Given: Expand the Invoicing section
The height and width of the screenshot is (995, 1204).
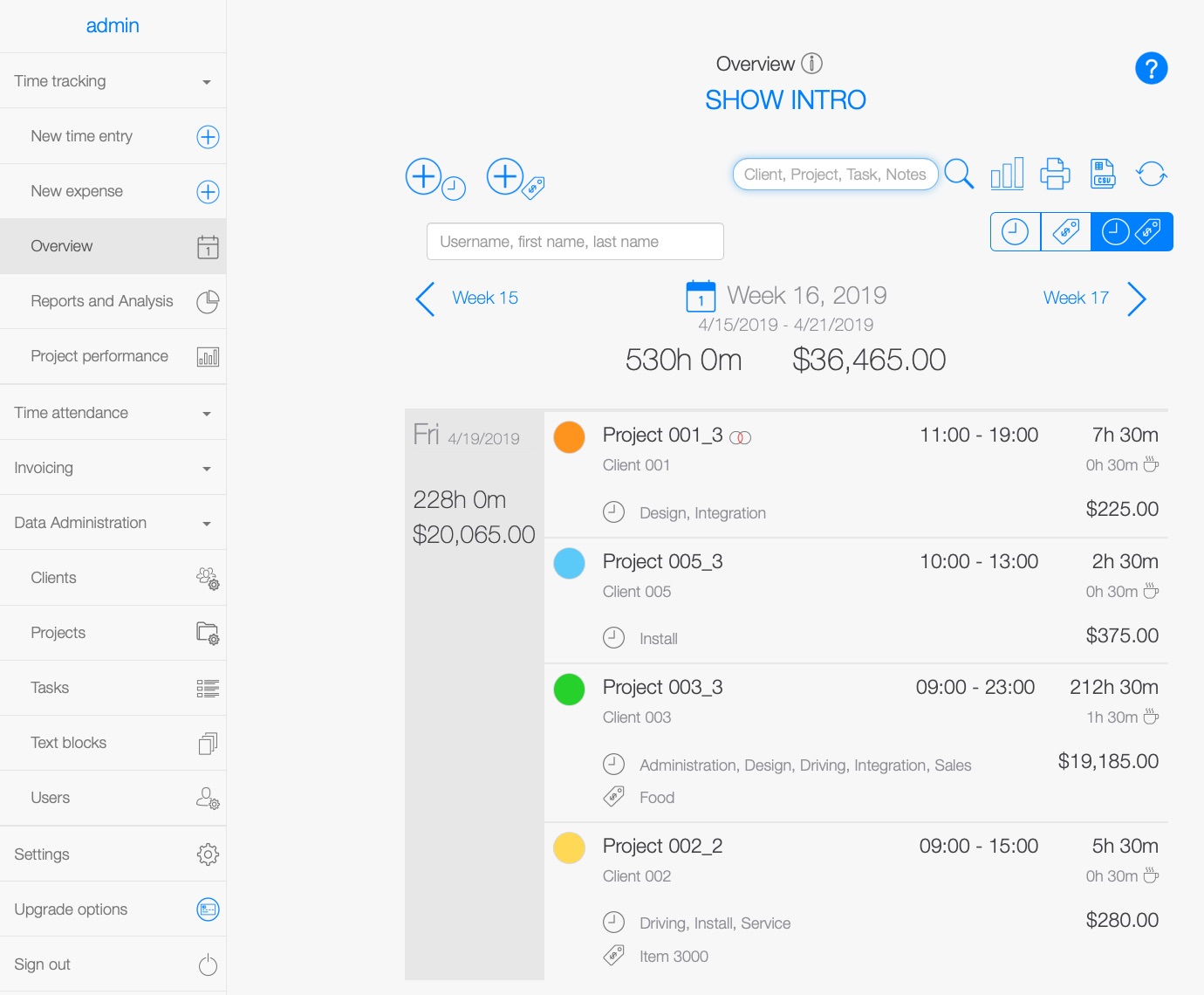Looking at the screenshot, I should coord(113,467).
